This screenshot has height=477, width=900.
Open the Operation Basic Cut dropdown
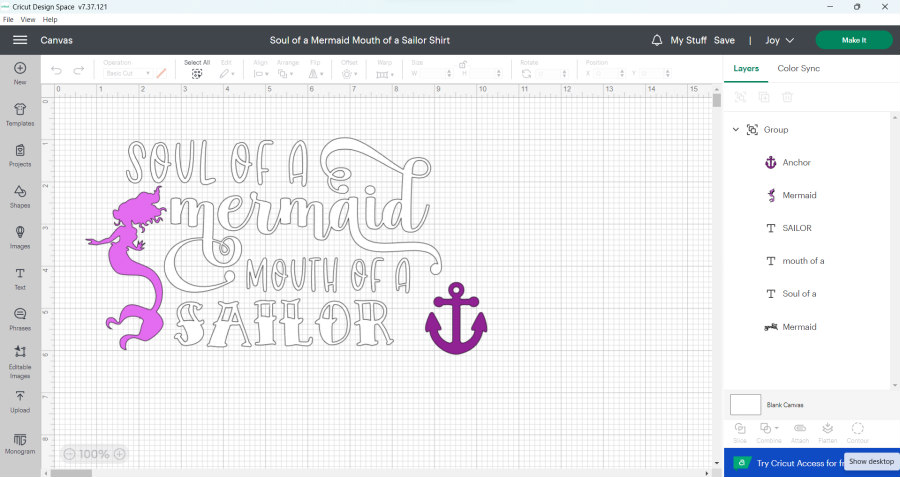127,73
